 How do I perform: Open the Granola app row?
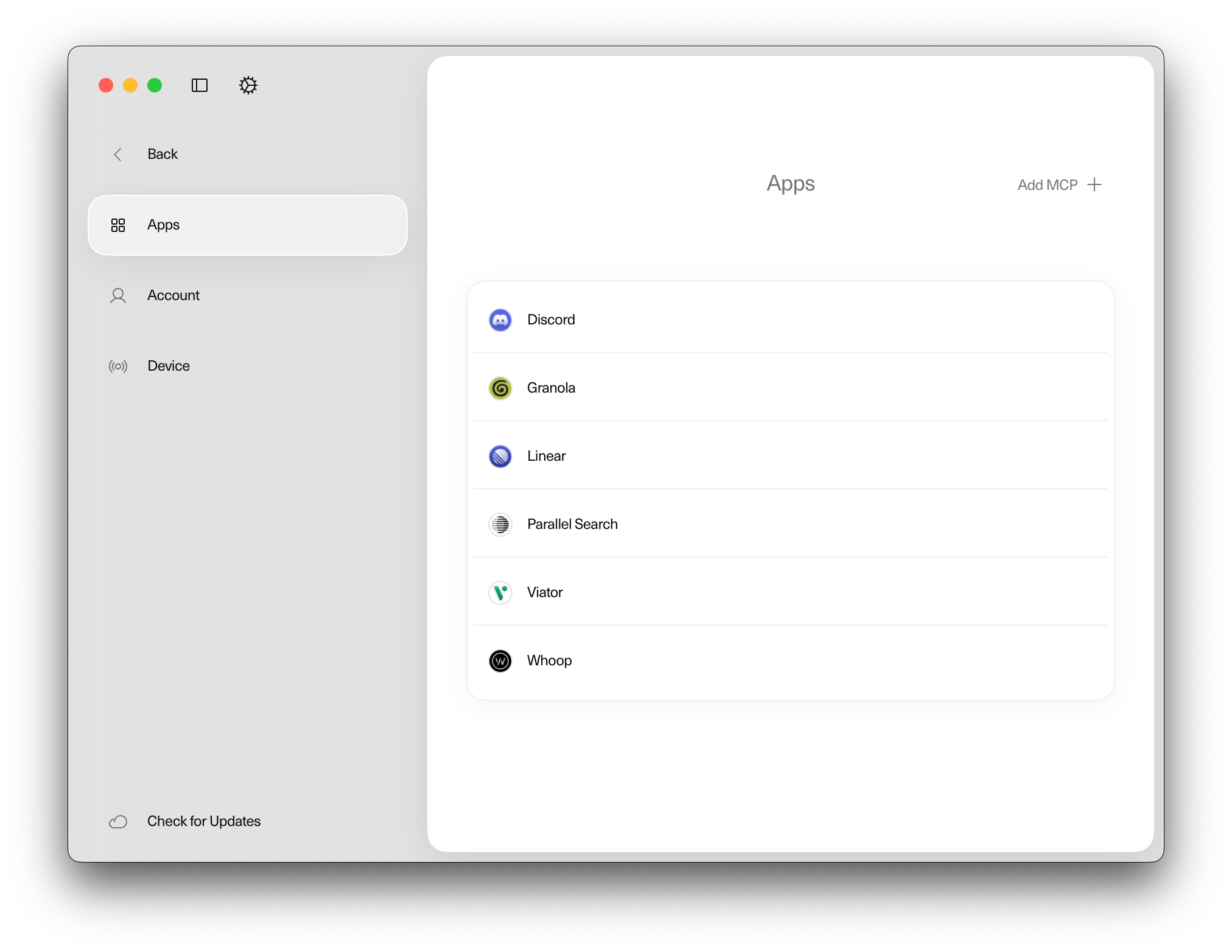(790, 387)
